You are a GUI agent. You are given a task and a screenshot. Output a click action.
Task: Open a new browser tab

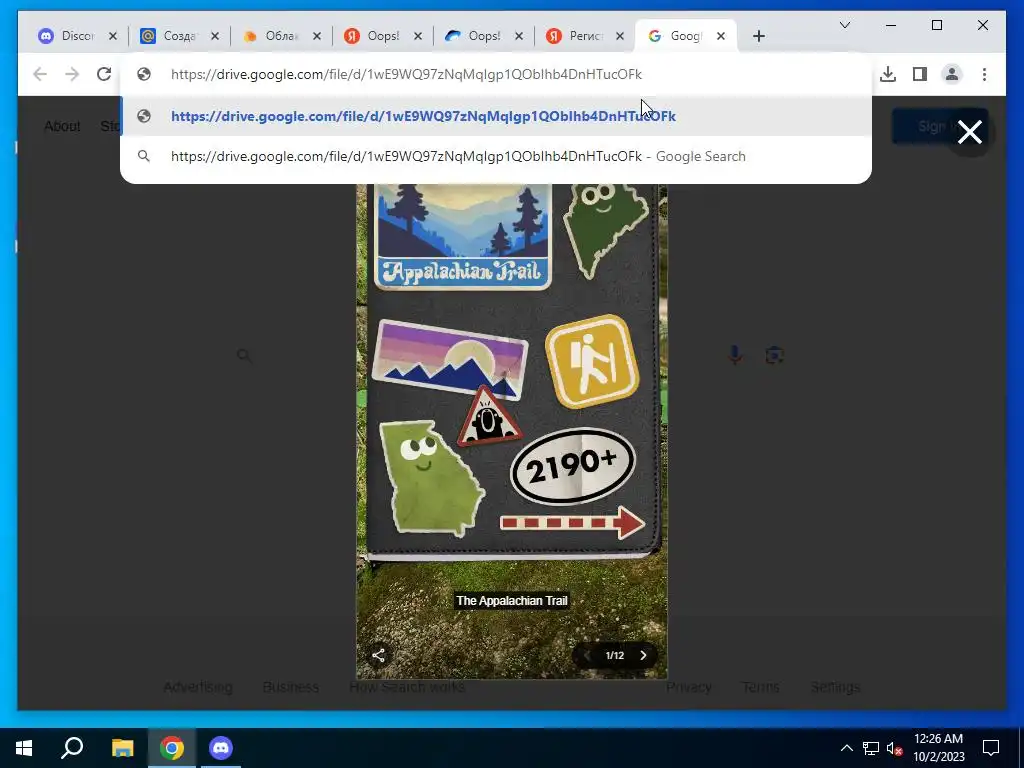[x=758, y=36]
